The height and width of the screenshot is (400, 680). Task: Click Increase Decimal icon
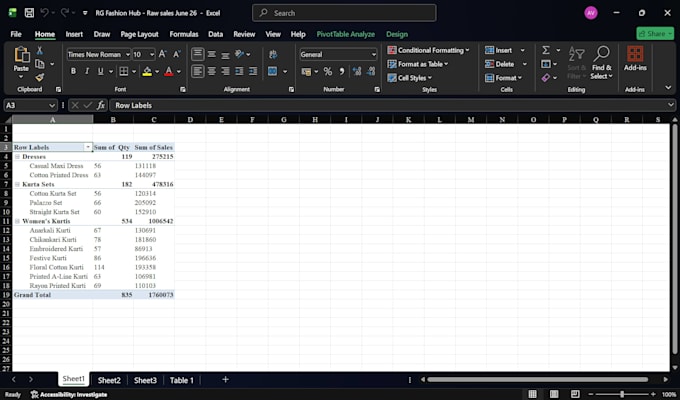pyautogui.click(x=357, y=71)
